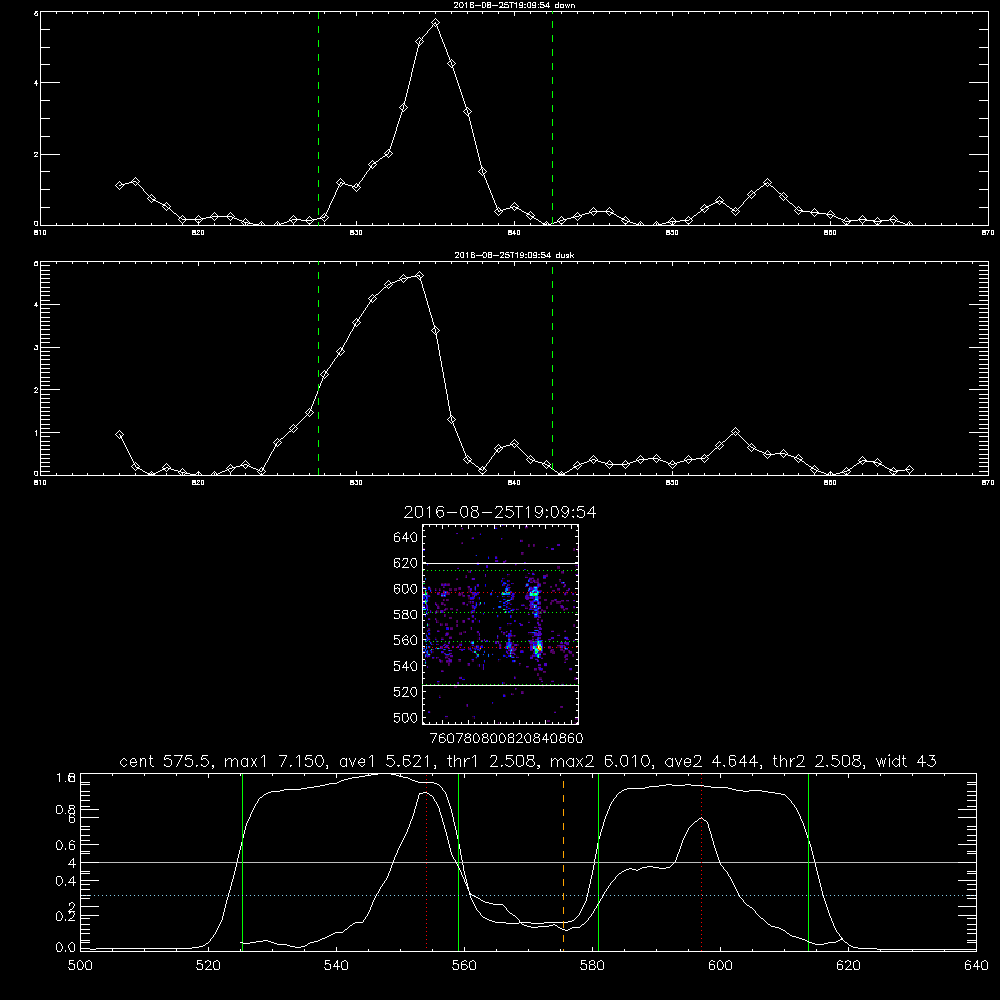Click the secondary diamond peak near 856 in dawn plot
The height and width of the screenshot is (1000, 1000).
[767, 182]
